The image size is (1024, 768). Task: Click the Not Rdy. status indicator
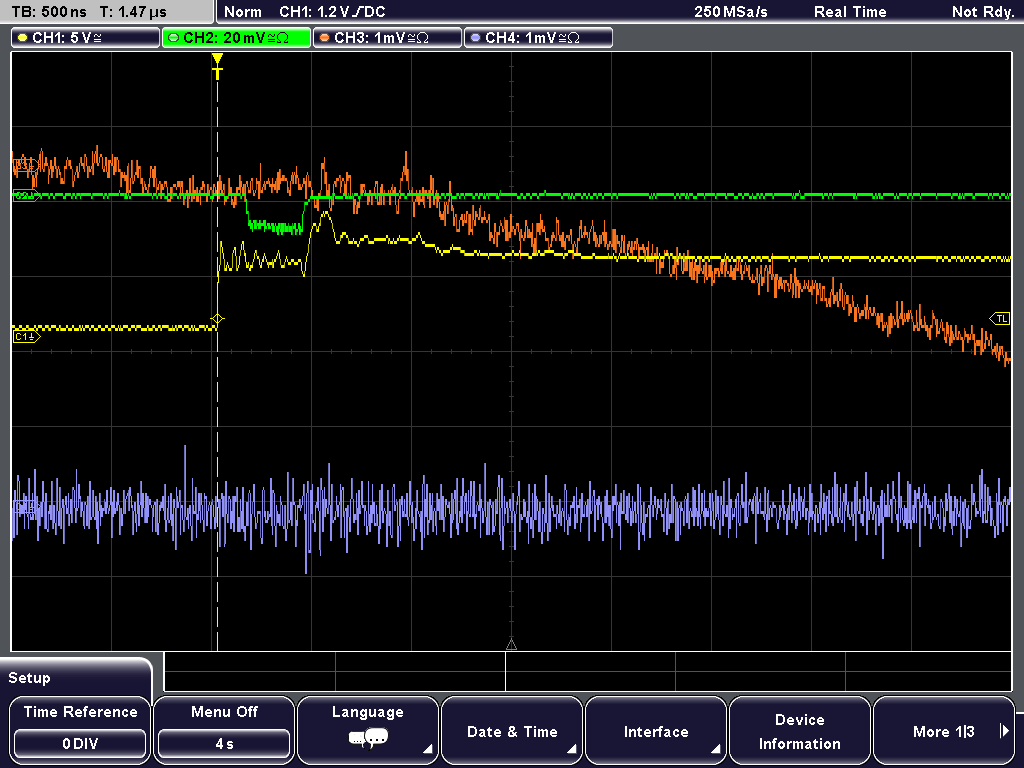coord(983,12)
